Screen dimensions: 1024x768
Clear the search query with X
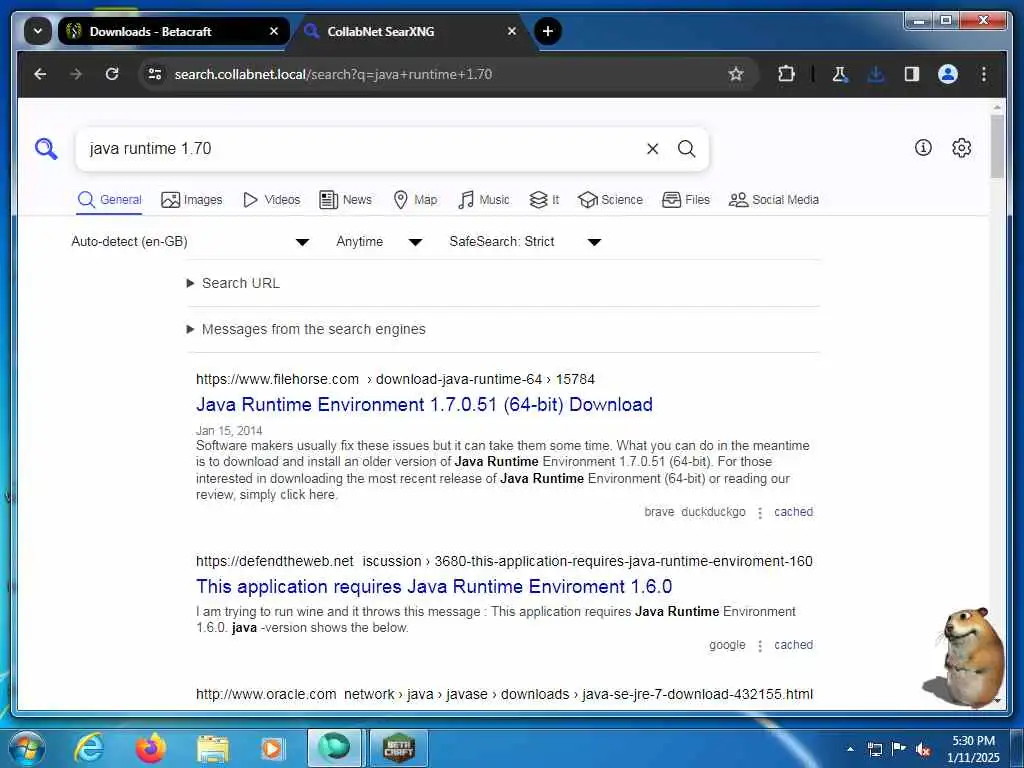(652, 149)
